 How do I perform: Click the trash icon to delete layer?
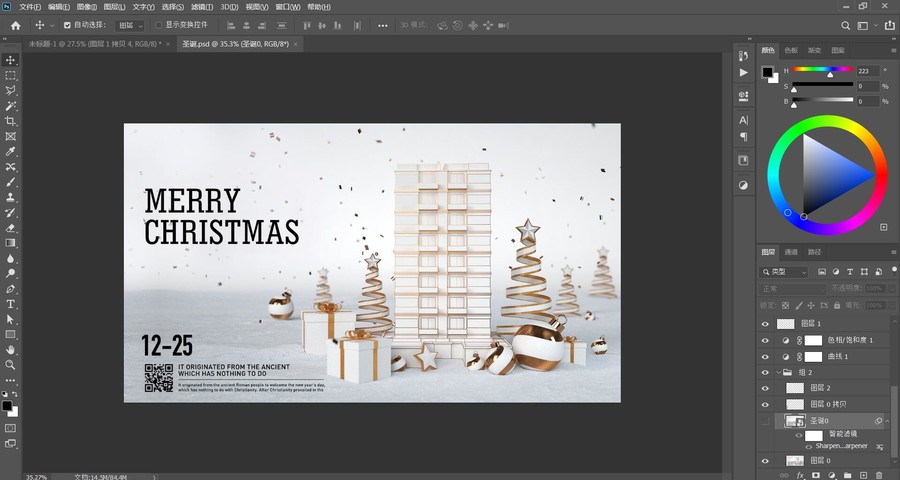(x=879, y=475)
